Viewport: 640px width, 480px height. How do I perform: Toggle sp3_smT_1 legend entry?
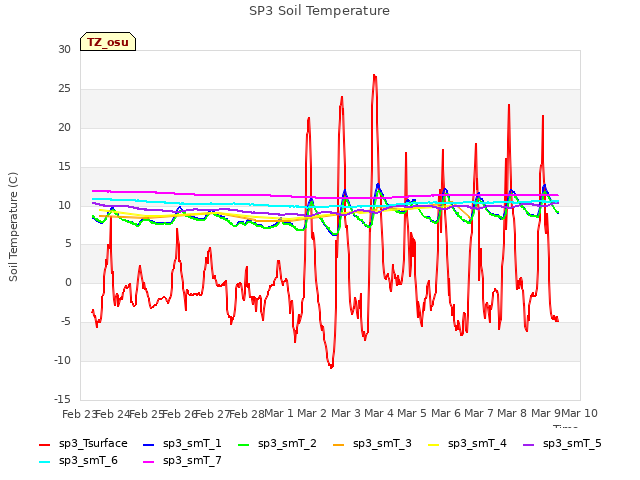[x=182, y=443]
